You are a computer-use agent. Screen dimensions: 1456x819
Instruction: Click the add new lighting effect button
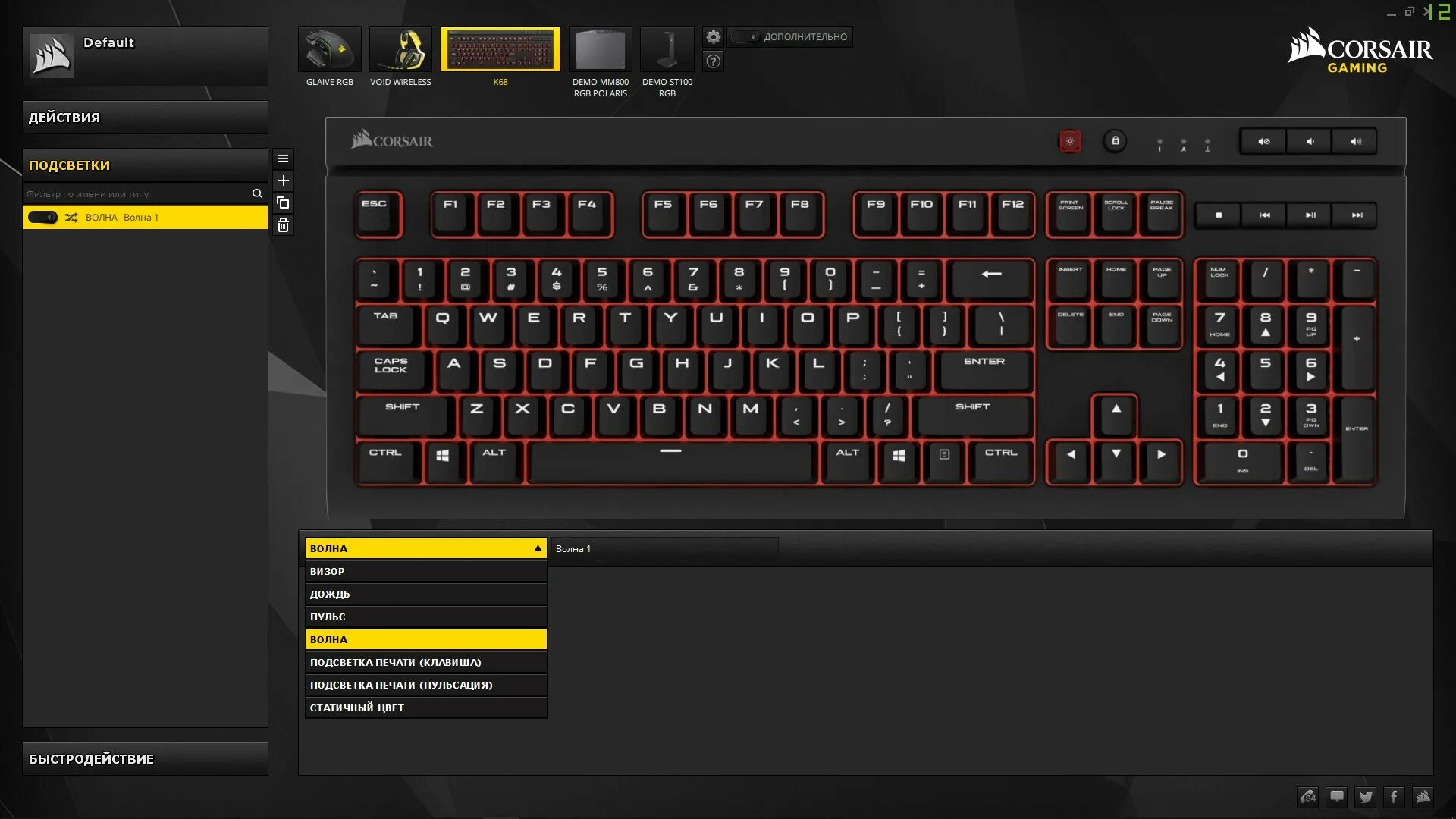pos(283,180)
